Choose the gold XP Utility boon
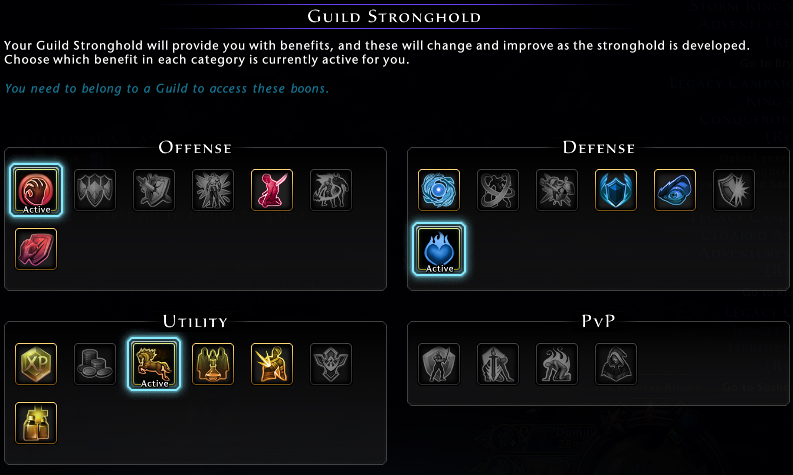 pos(38,364)
